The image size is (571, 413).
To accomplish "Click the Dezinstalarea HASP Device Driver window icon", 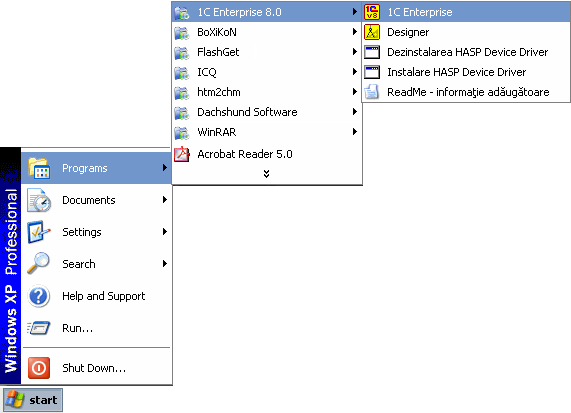I will (x=372, y=52).
